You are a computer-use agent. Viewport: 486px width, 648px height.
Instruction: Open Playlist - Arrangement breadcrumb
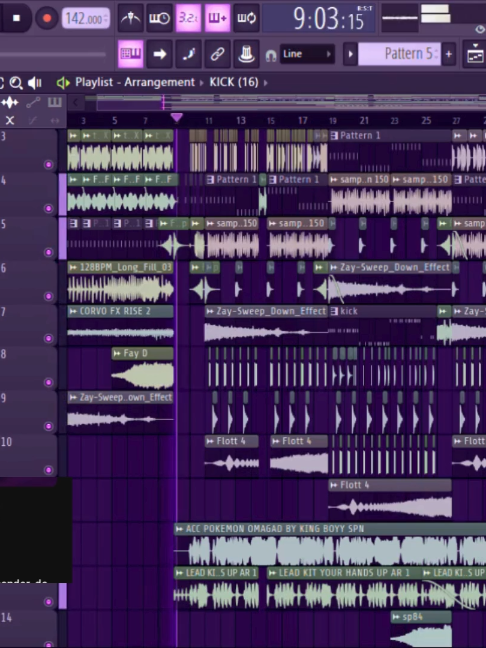135,82
